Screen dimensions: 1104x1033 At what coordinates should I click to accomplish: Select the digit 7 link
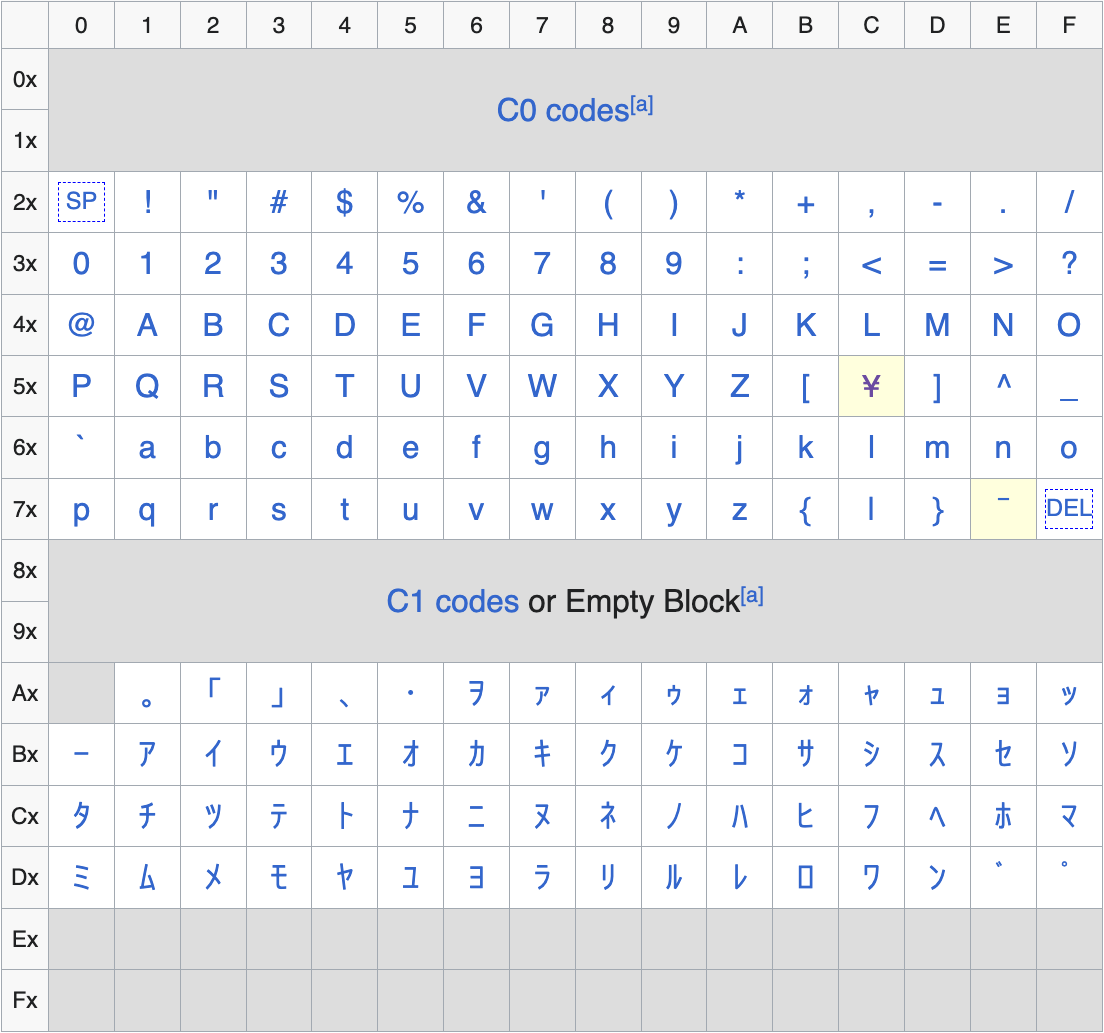tap(542, 264)
